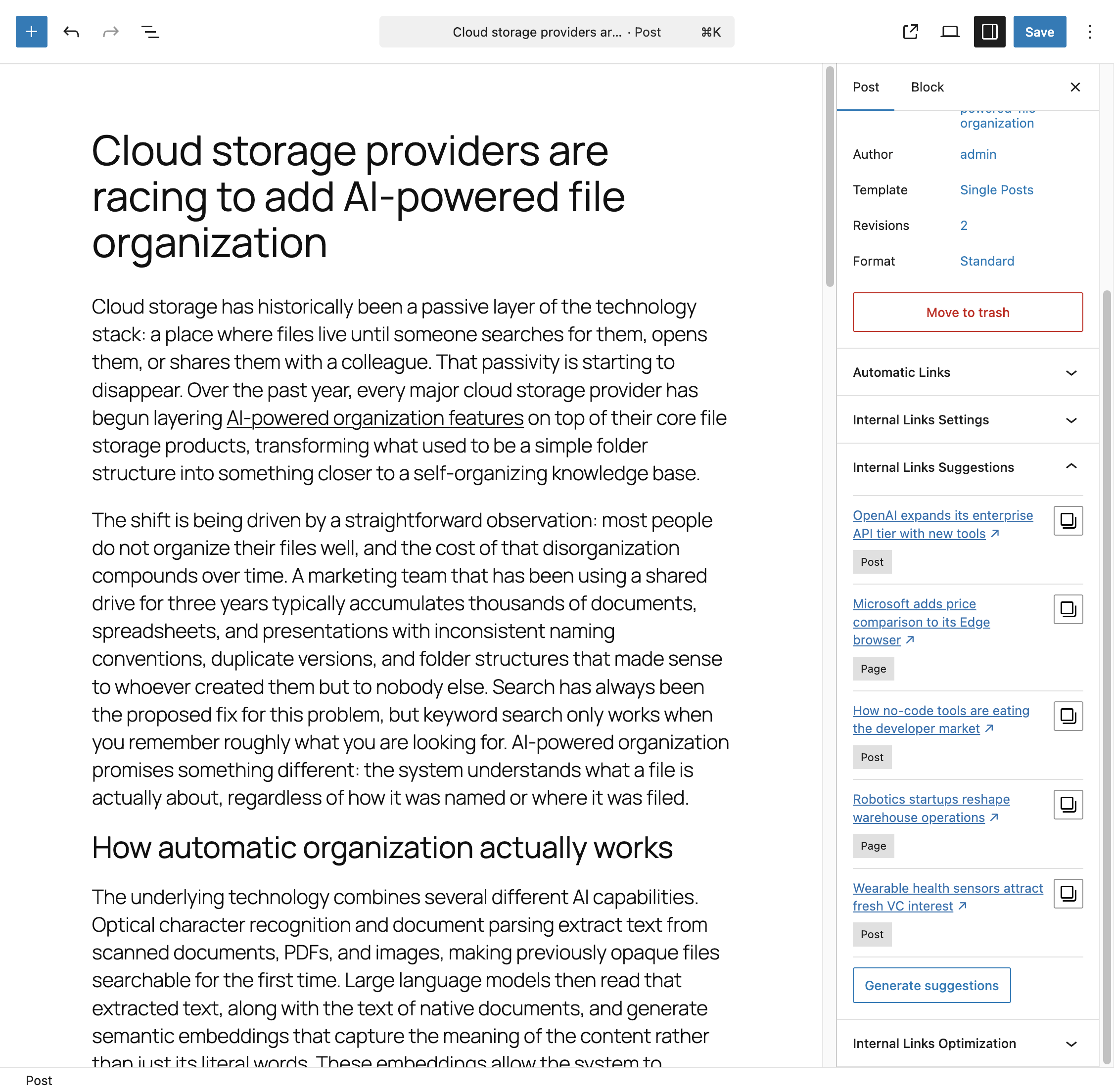The image size is (1114, 1092).
Task: Change the Standard post format
Action: (x=987, y=261)
